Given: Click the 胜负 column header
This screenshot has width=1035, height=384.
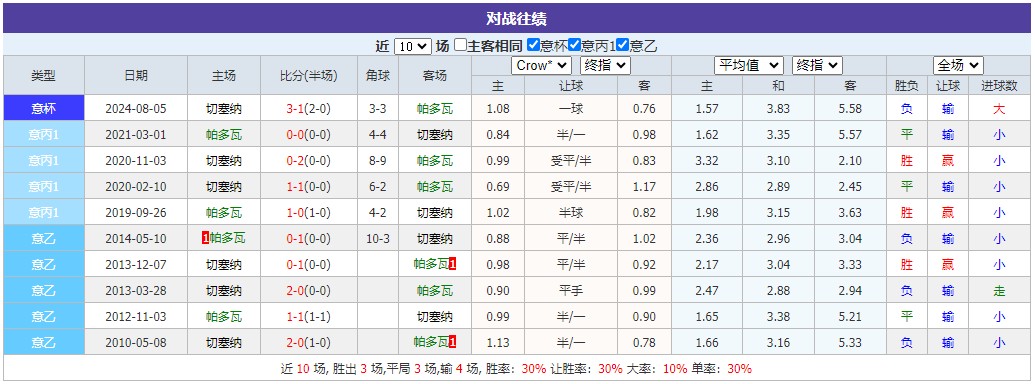Looking at the screenshot, I should click(906, 85).
